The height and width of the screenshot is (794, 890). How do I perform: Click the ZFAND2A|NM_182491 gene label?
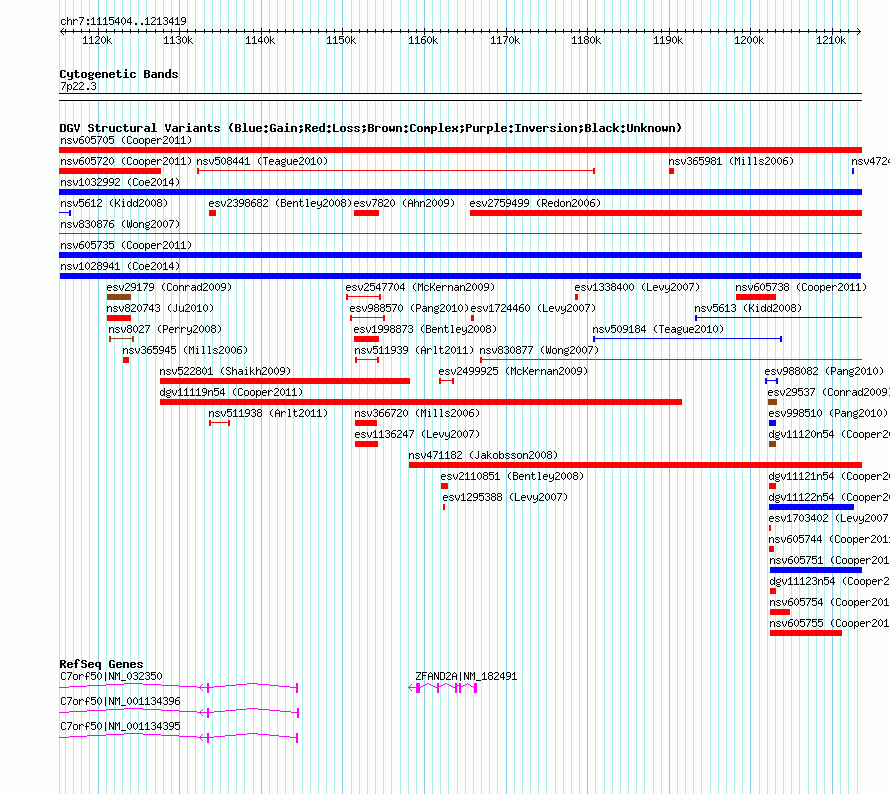point(466,677)
